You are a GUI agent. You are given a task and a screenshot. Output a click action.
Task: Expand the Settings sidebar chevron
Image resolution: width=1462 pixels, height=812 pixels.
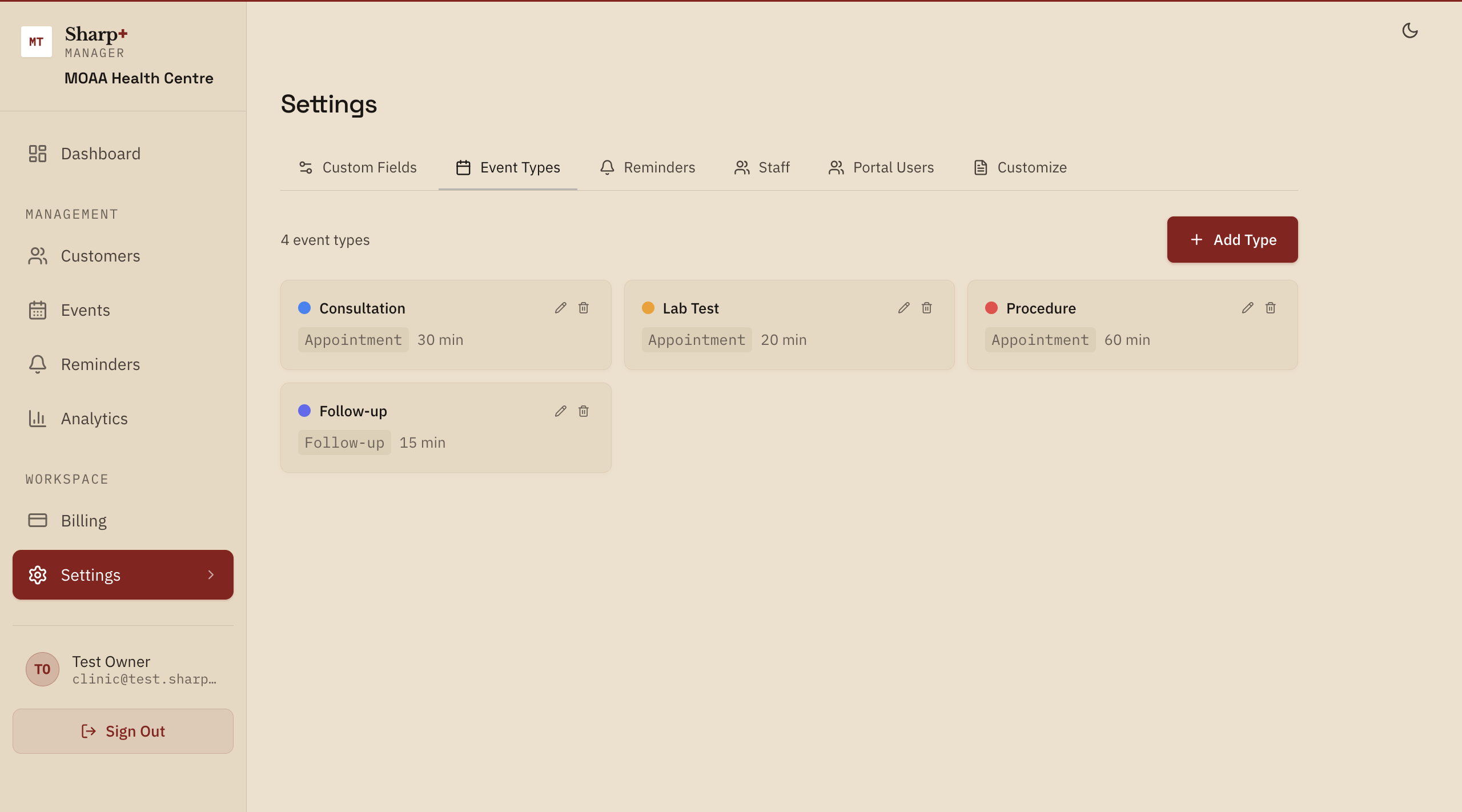tap(211, 574)
